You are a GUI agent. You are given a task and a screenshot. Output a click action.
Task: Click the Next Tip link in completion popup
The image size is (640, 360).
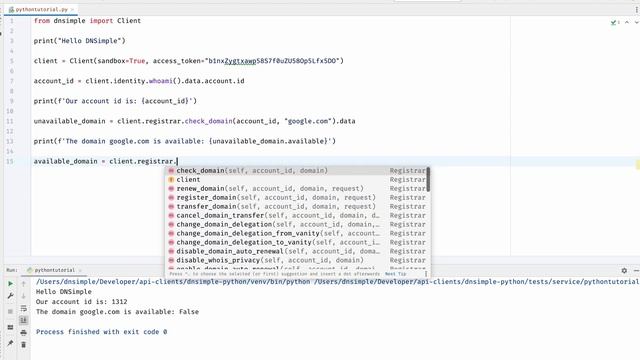[x=396, y=274]
